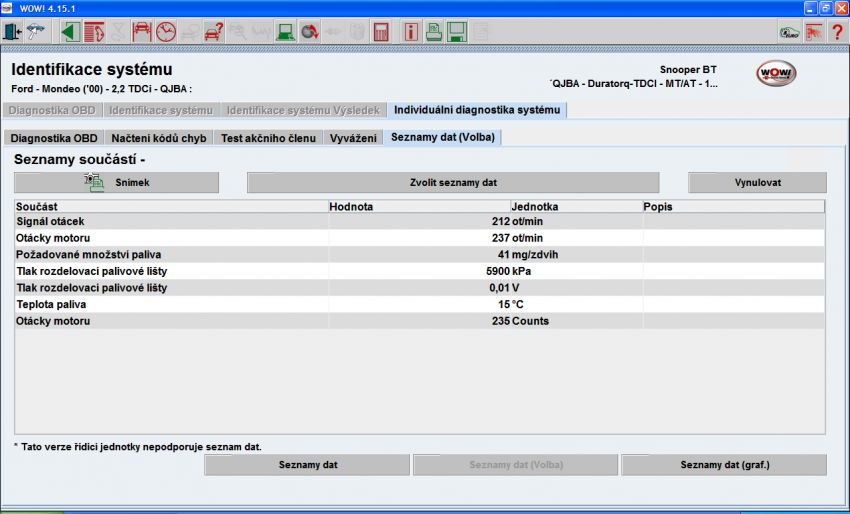Click the value 41 mg/zdvih cell
Viewport: 850px width, 514px height.
[x=420, y=254]
